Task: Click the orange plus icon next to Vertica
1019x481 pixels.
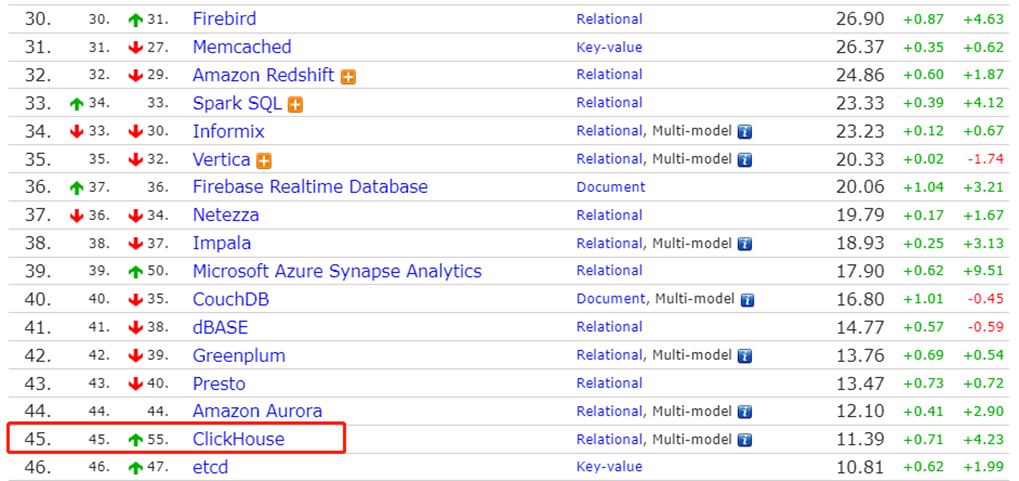Action: click(264, 161)
